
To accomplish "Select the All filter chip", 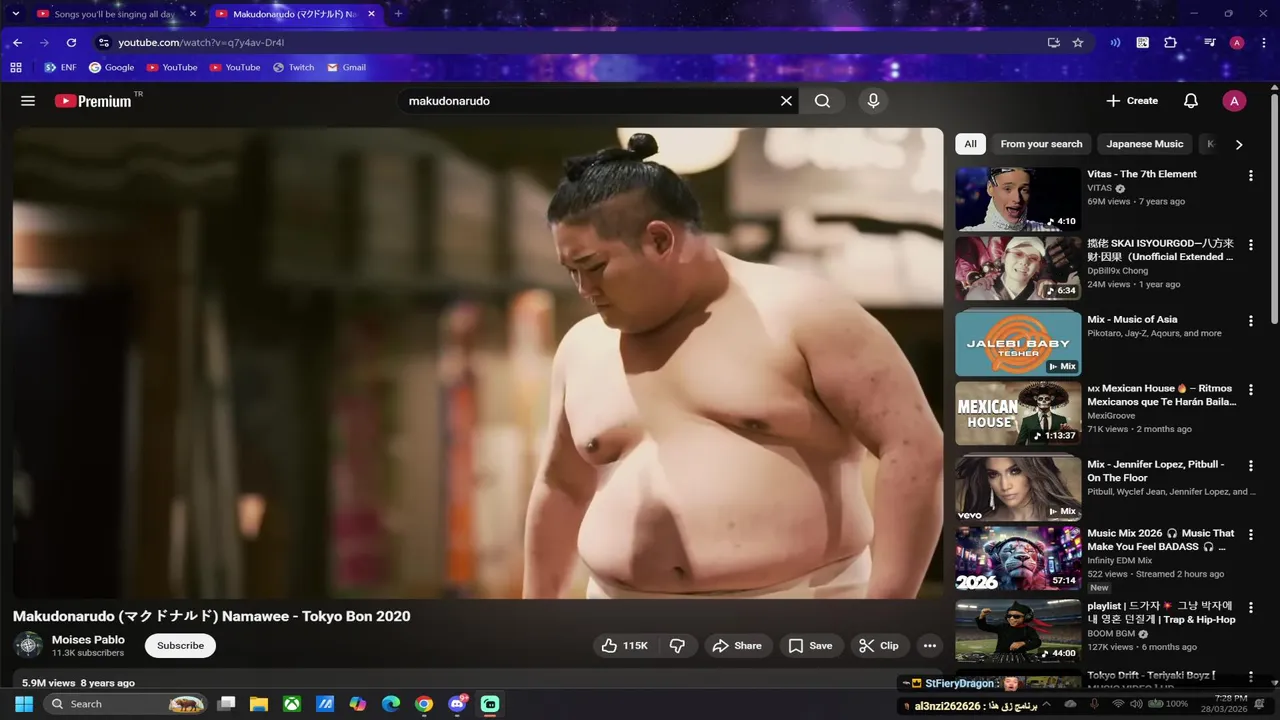I will click(x=970, y=144).
